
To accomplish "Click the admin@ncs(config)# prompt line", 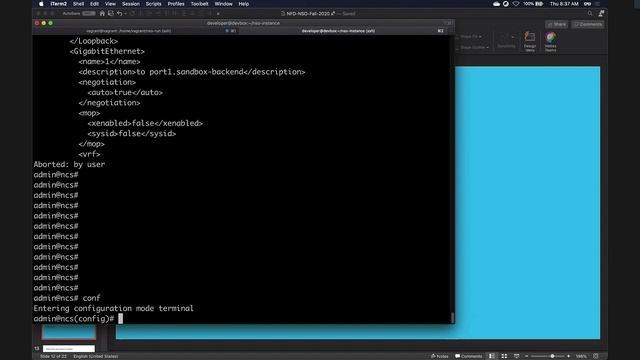I will (78, 319).
